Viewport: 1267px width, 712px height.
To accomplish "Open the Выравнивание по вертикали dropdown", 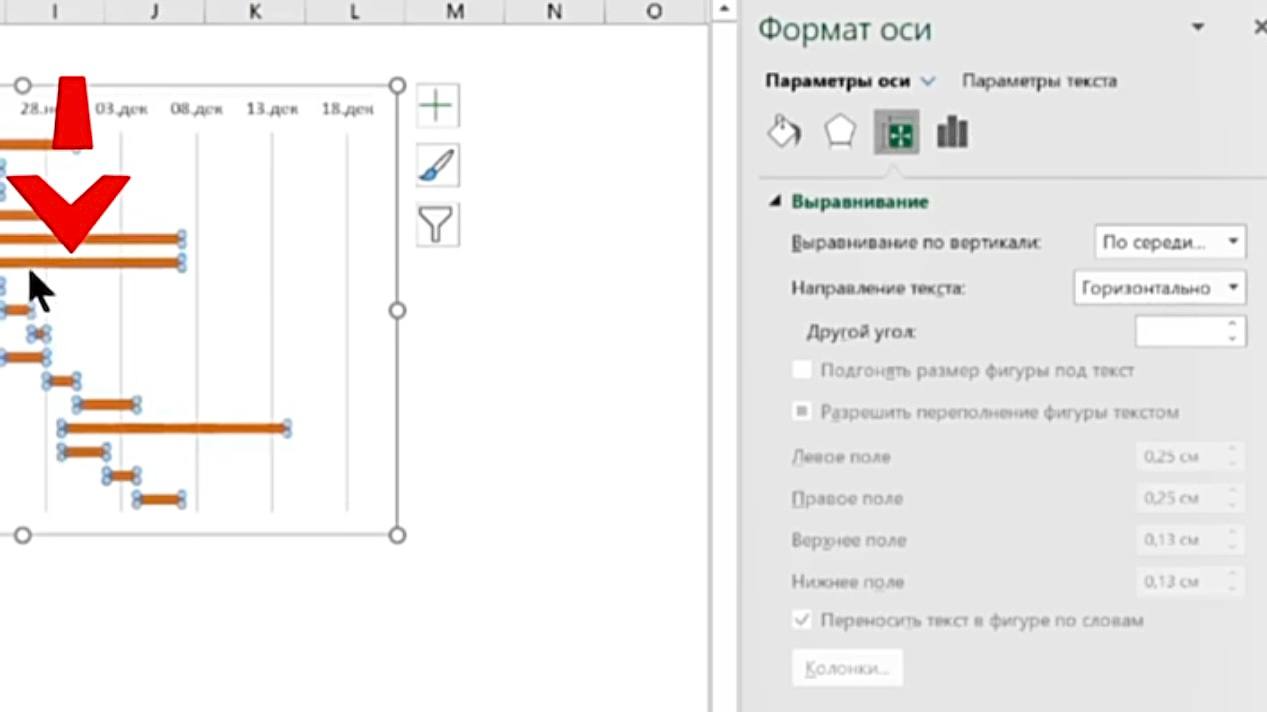I will tap(1170, 242).
